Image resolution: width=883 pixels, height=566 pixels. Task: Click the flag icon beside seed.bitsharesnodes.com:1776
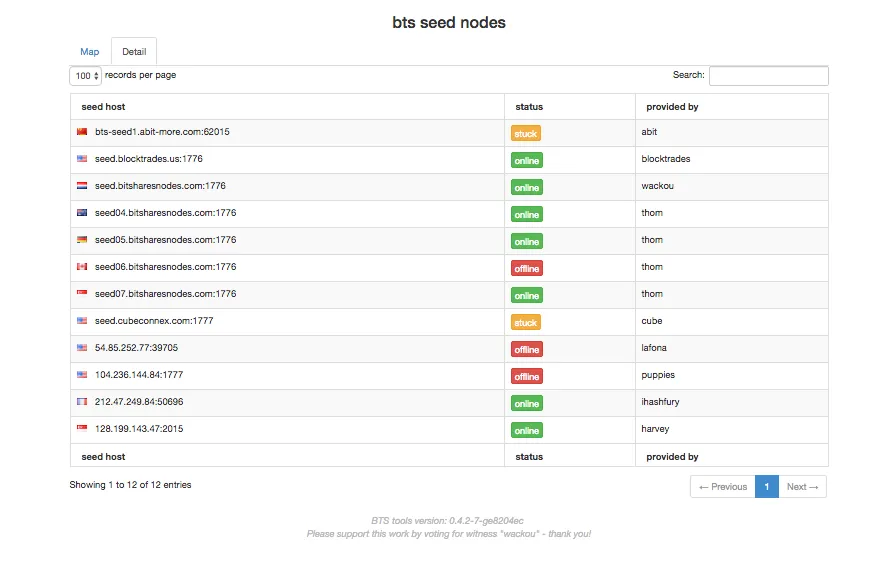click(x=82, y=186)
